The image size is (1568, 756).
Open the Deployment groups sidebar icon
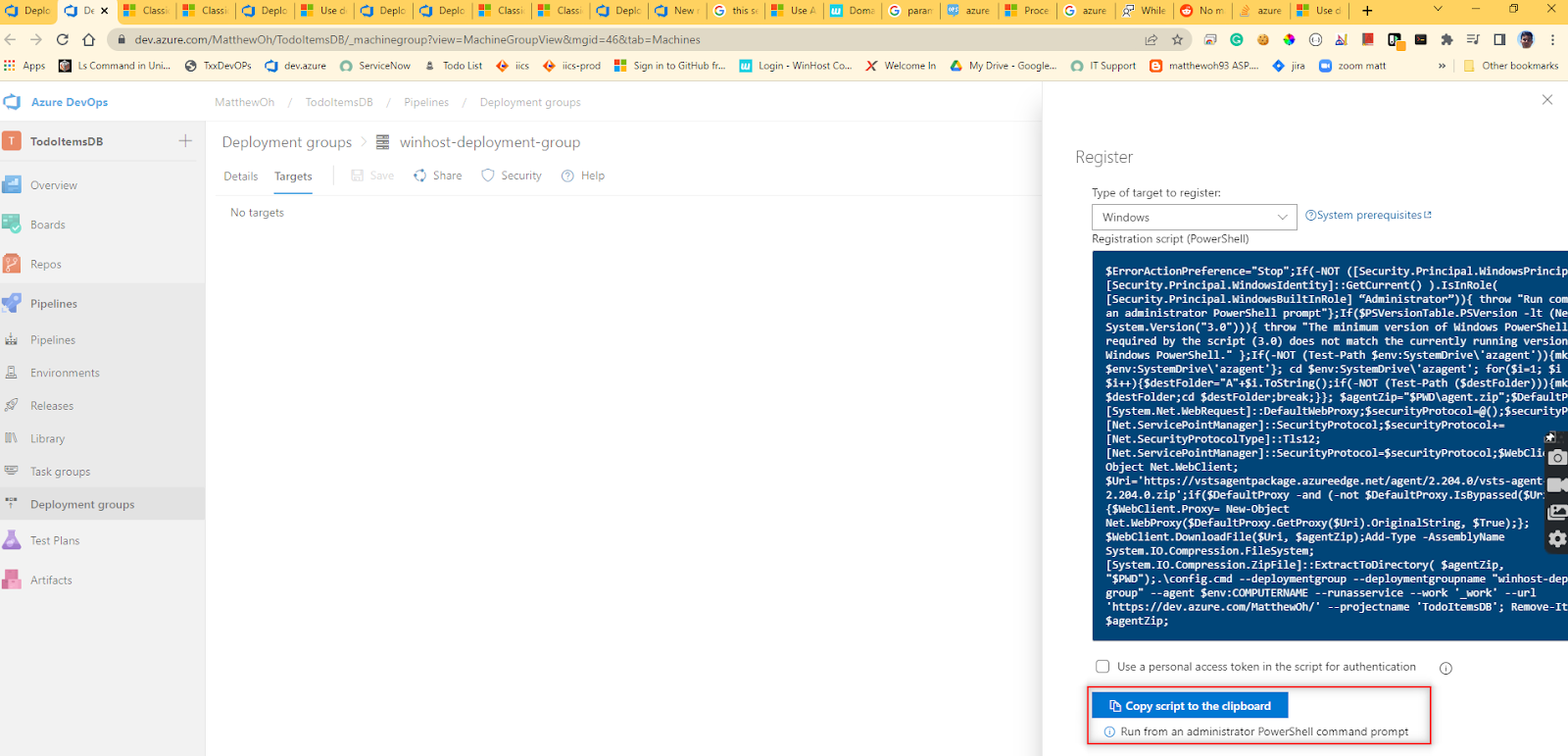click(12, 504)
